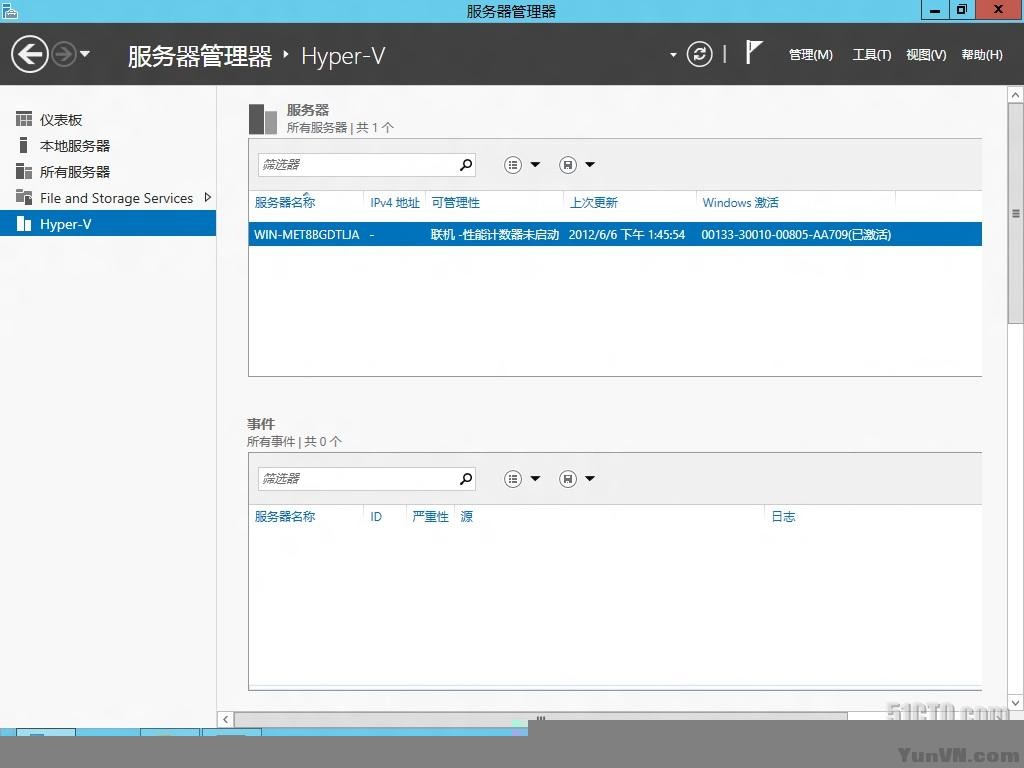The image size is (1024, 768).
Task: Open the navigation history dropdown arrow
Action: pos(85,54)
